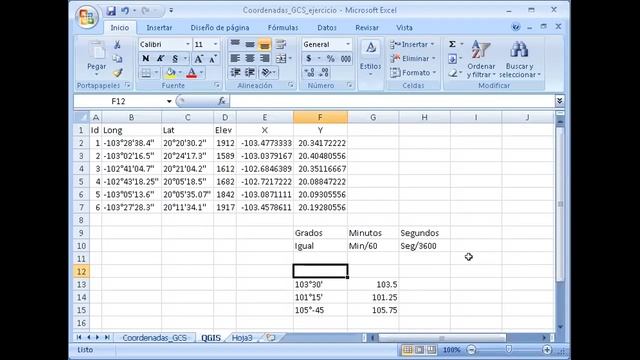This screenshot has width=640, height=360.
Task: Decrease font size
Action: [x=213, y=59]
